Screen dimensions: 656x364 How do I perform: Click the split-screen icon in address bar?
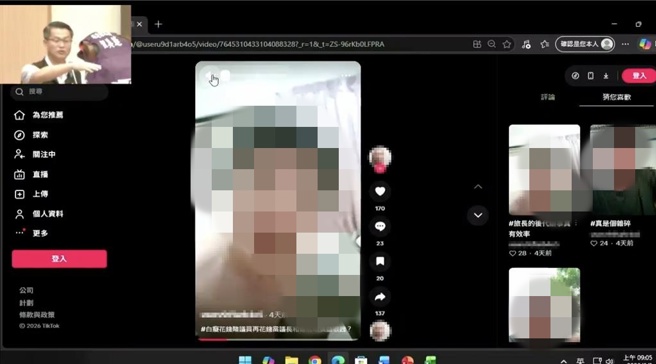pos(477,44)
